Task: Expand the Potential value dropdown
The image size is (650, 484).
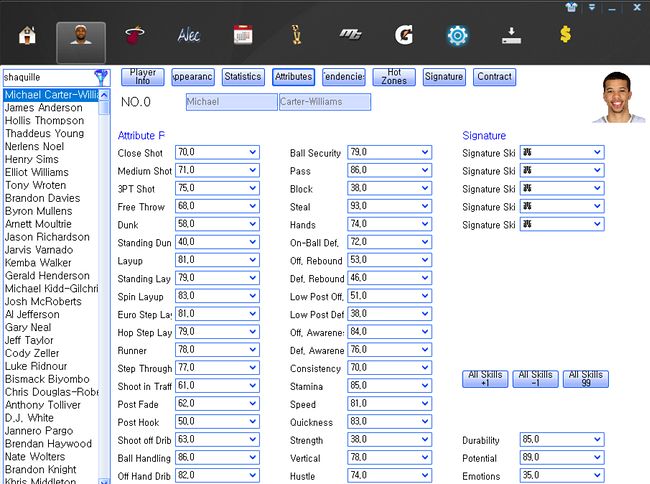Action: [x=597, y=458]
